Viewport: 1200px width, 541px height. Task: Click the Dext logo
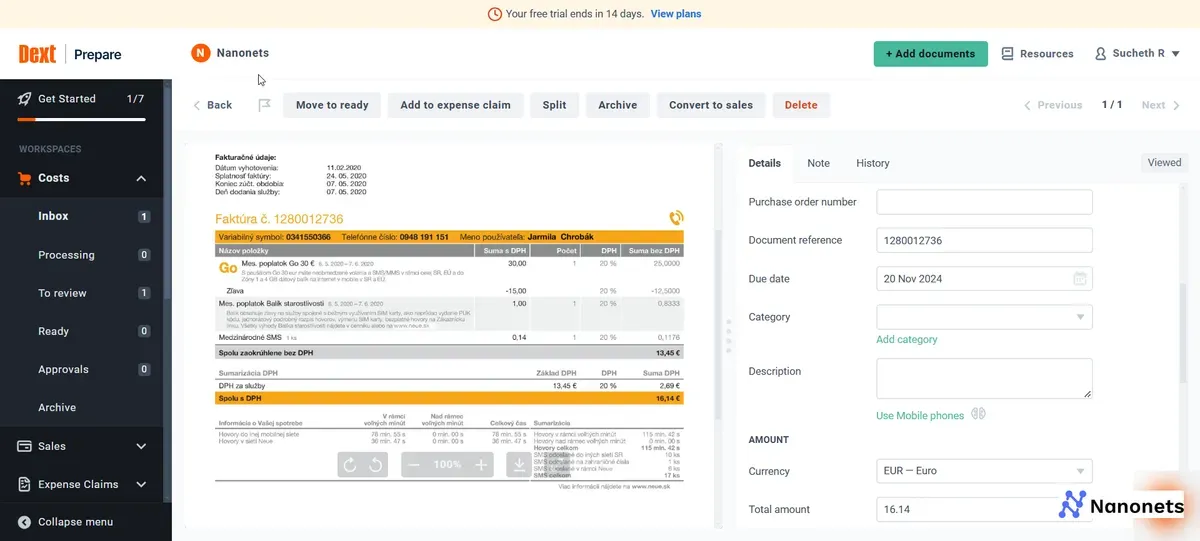(37, 54)
